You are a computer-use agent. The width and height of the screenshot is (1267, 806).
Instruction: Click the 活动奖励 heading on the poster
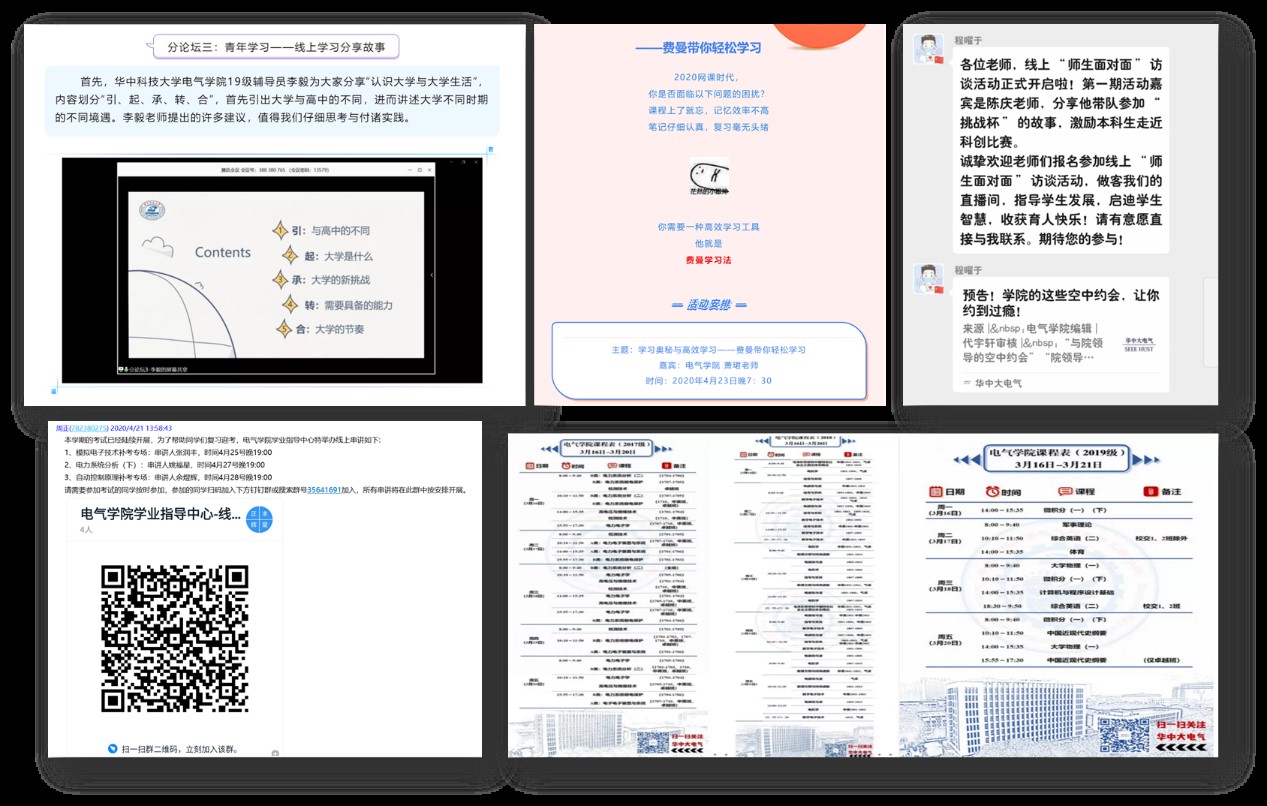pos(708,305)
